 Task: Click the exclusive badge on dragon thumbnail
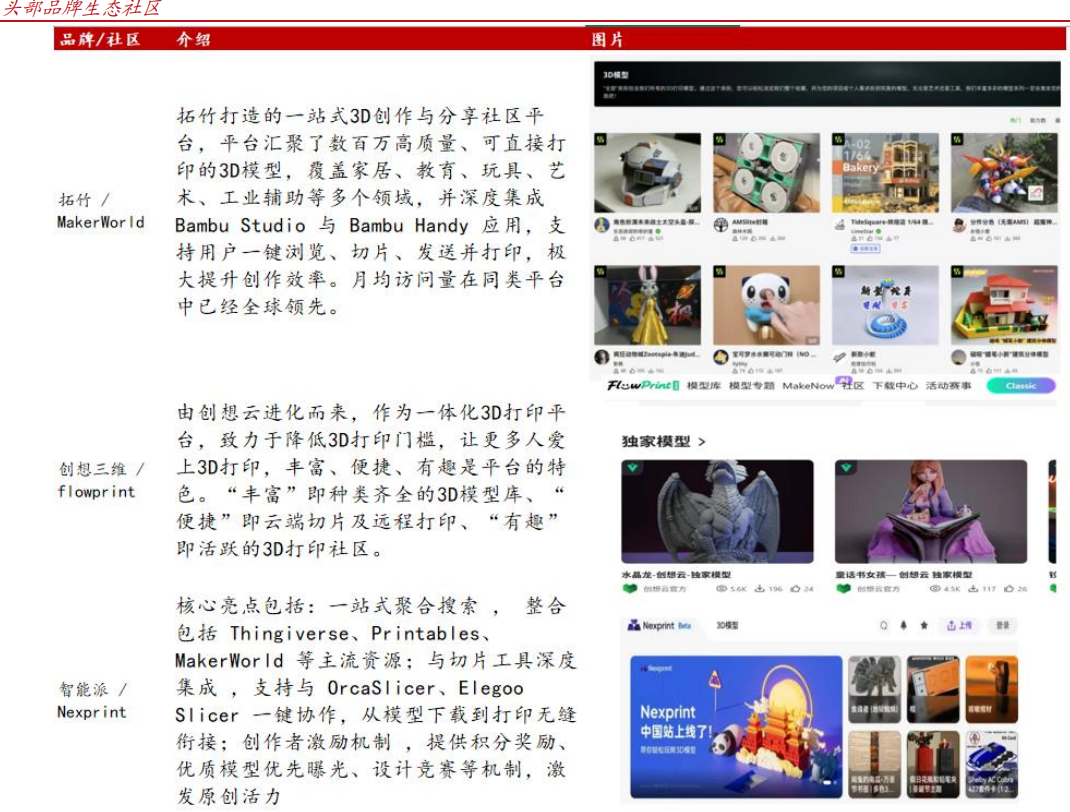coord(633,468)
